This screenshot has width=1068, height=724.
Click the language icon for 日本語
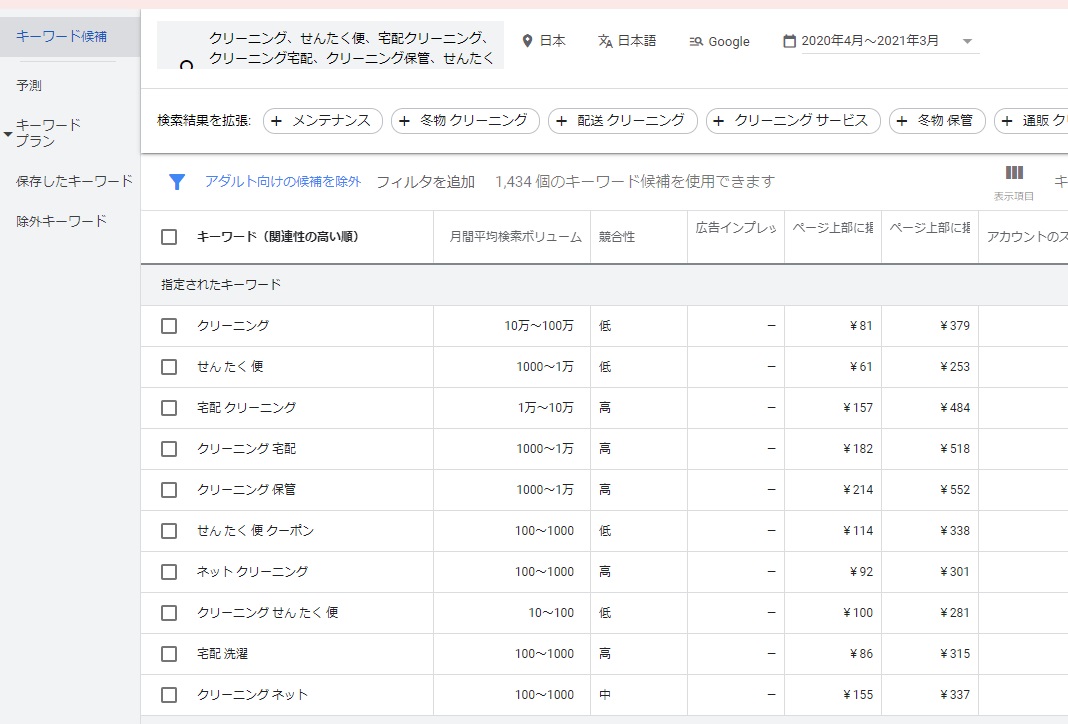[605, 41]
